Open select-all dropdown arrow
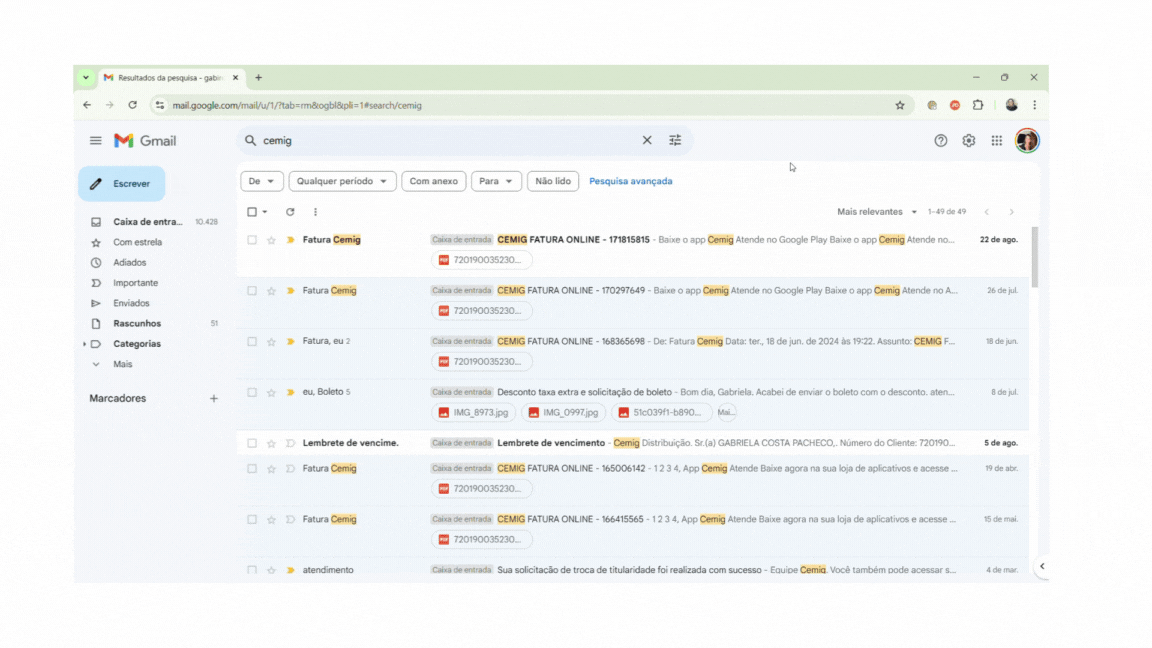This screenshot has width=1152, height=648. 264,212
